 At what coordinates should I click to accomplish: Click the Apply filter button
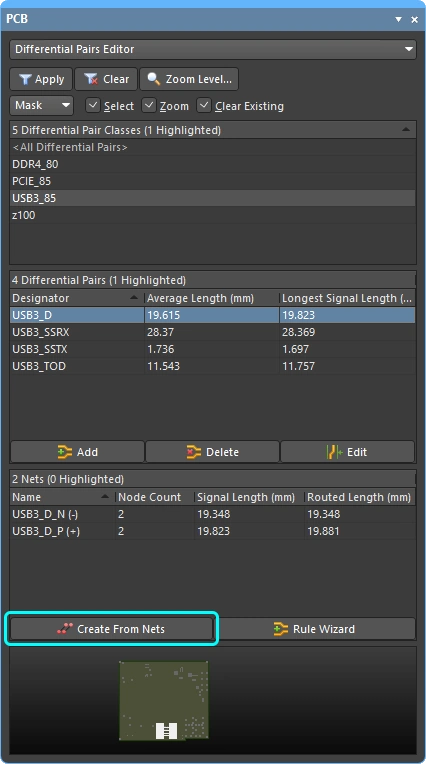41,79
